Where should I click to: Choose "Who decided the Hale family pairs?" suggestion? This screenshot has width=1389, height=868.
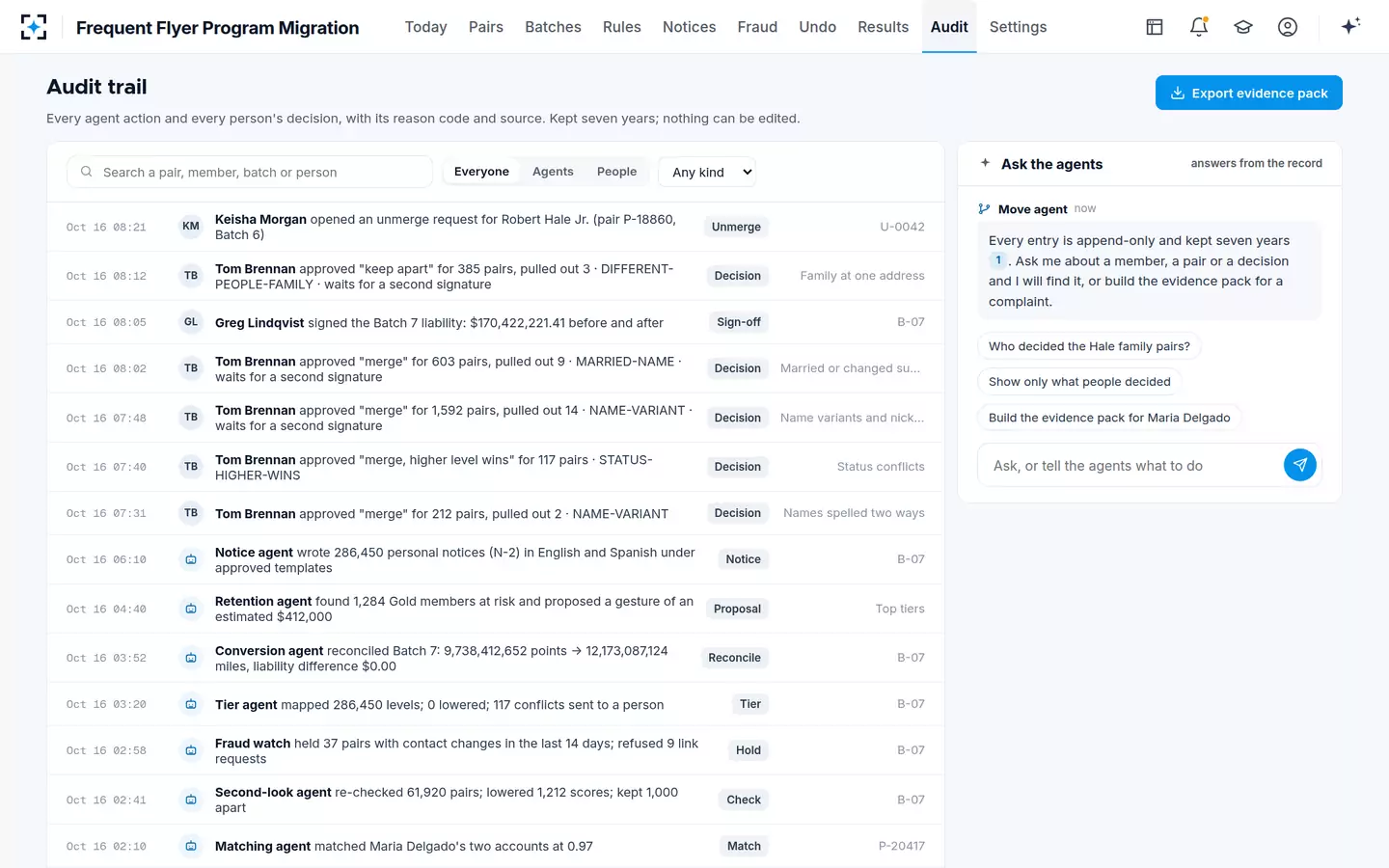tap(1089, 346)
